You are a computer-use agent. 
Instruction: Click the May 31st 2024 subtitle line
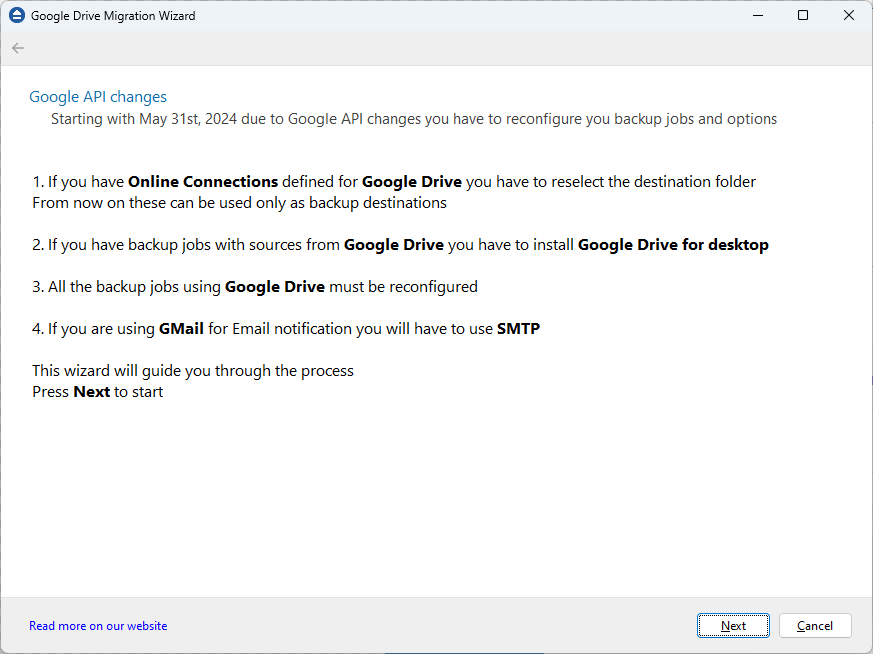click(x=413, y=118)
